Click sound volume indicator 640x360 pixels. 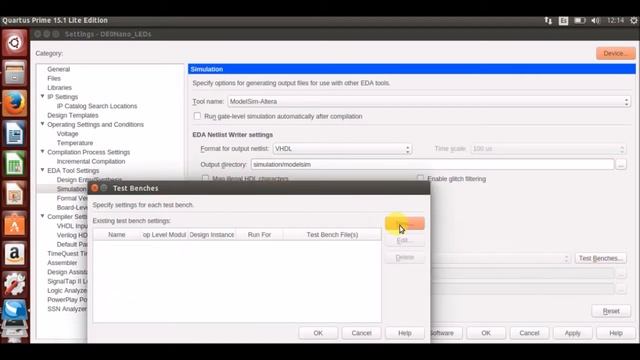596,20
